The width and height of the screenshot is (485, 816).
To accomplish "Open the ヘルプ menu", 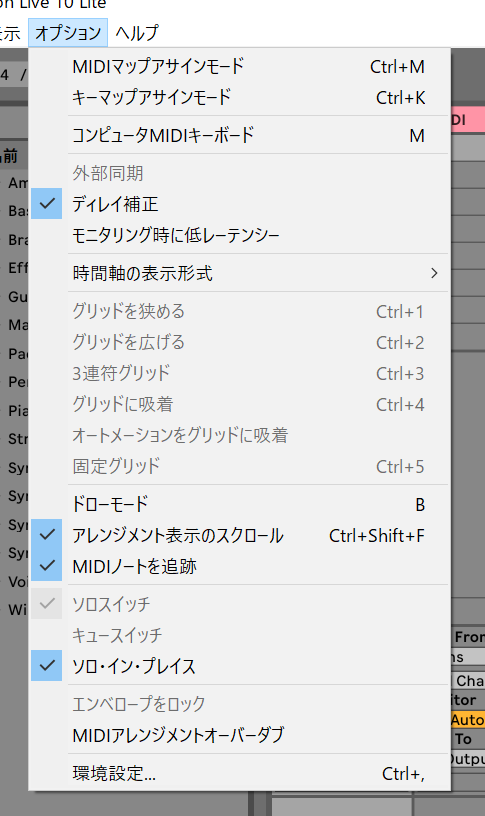I will click(x=137, y=33).
